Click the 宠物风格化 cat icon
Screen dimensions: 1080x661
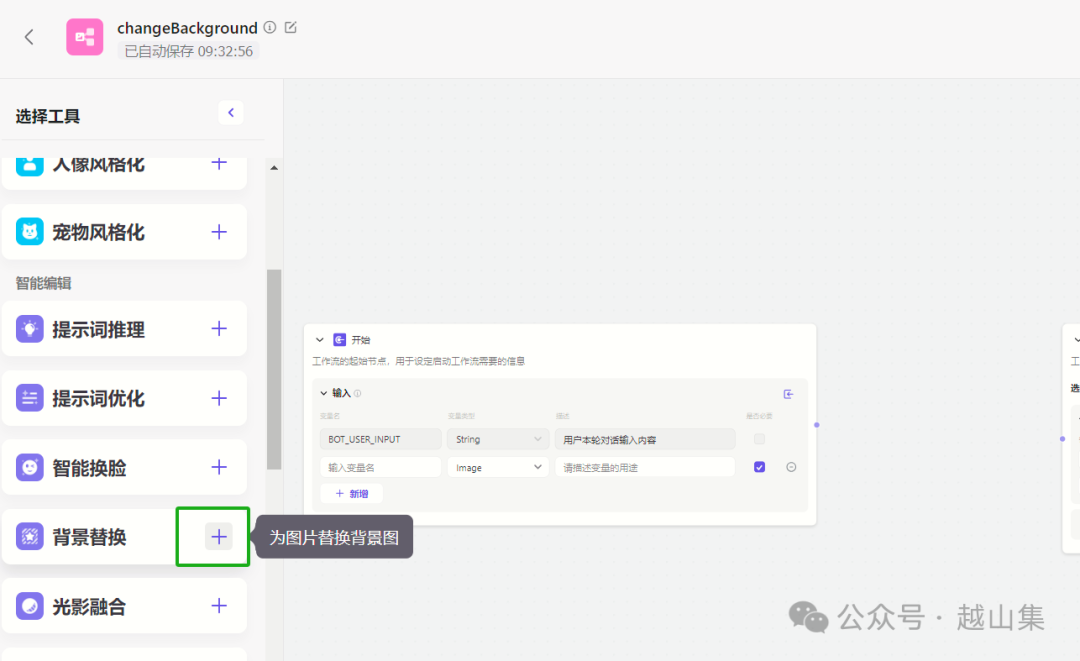30,232
